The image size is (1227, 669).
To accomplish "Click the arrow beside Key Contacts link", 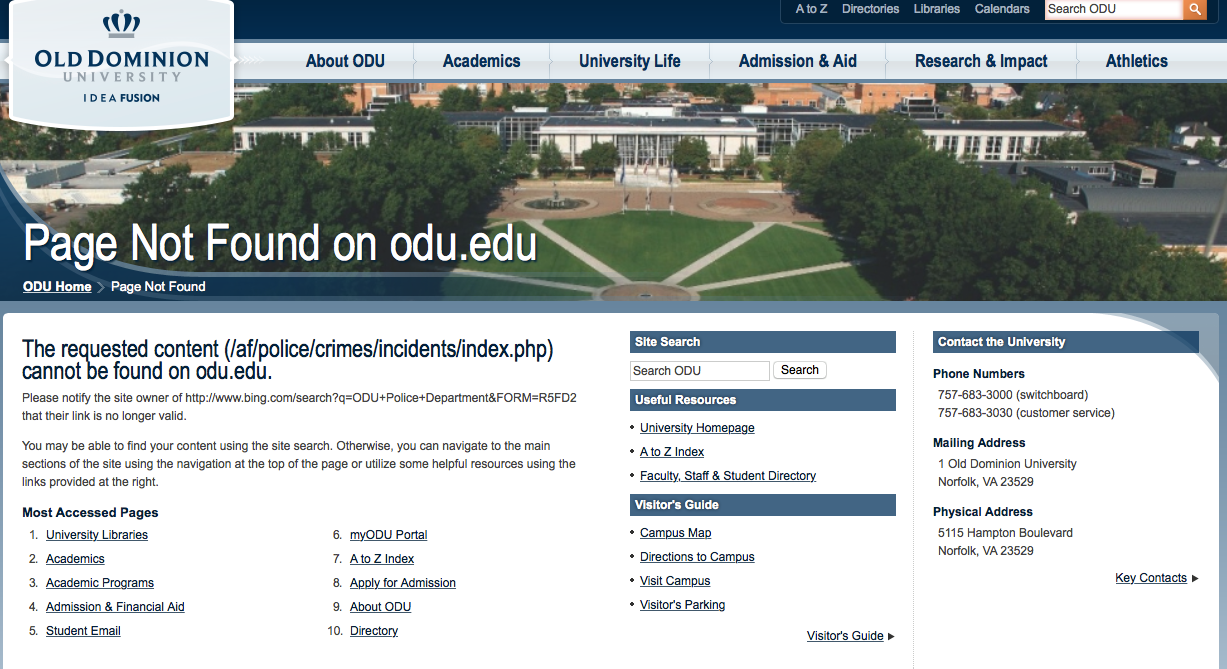I will pos(1195,578).
